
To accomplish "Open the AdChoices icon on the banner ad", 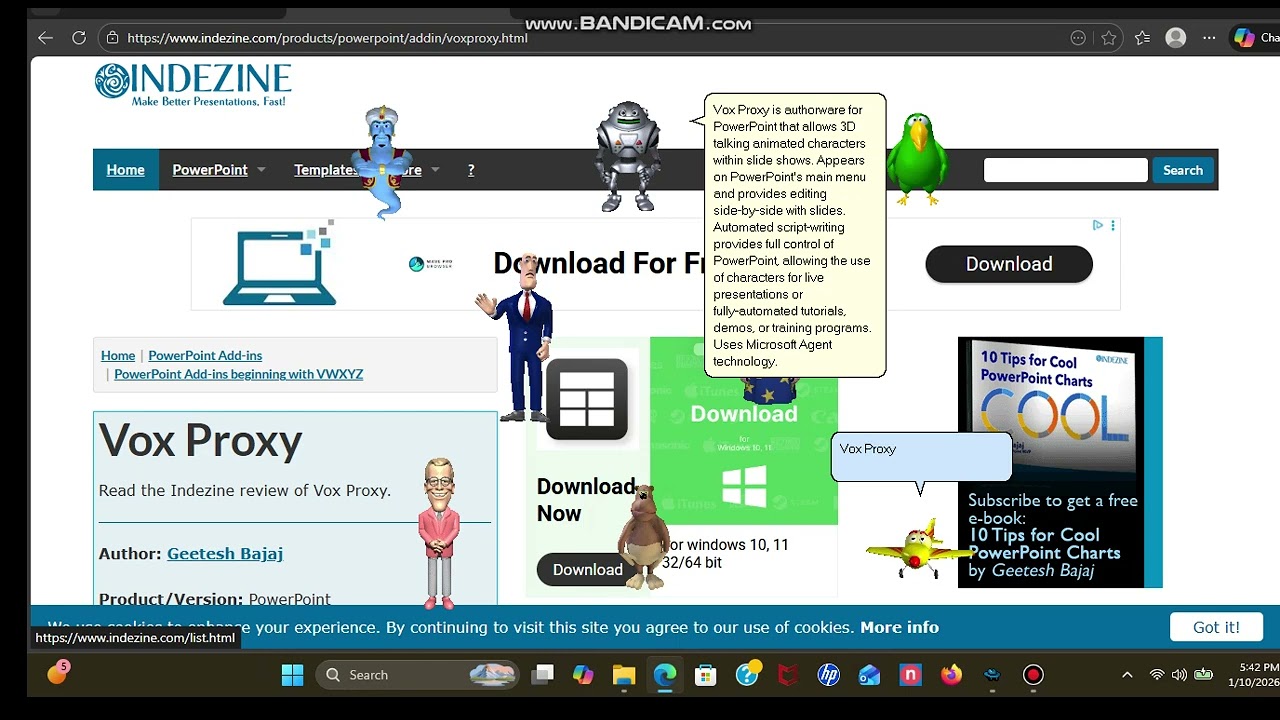I will pos(1097,225).
